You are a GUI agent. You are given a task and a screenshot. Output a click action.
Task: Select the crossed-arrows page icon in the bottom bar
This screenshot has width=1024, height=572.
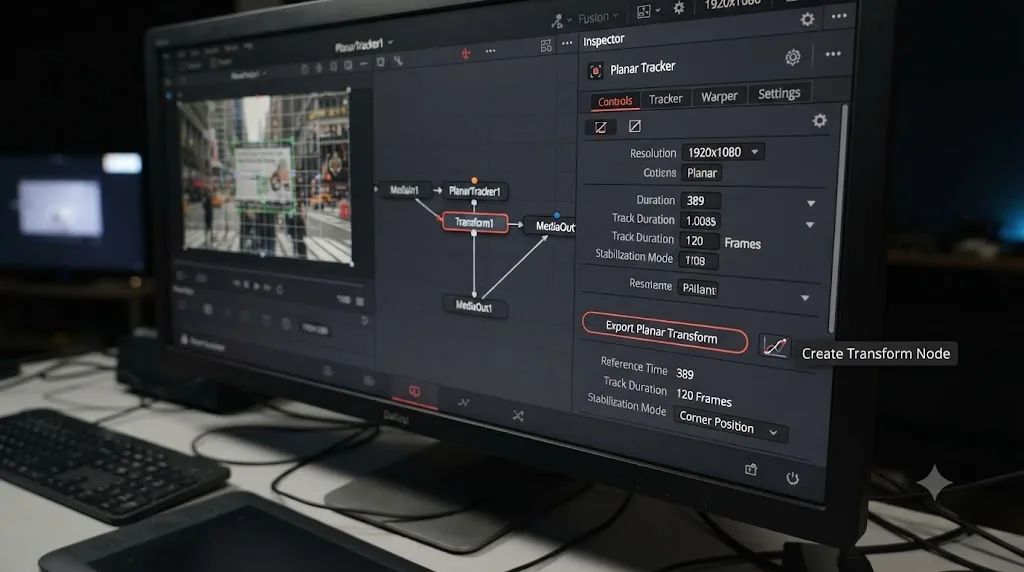(x=518, y=415)
